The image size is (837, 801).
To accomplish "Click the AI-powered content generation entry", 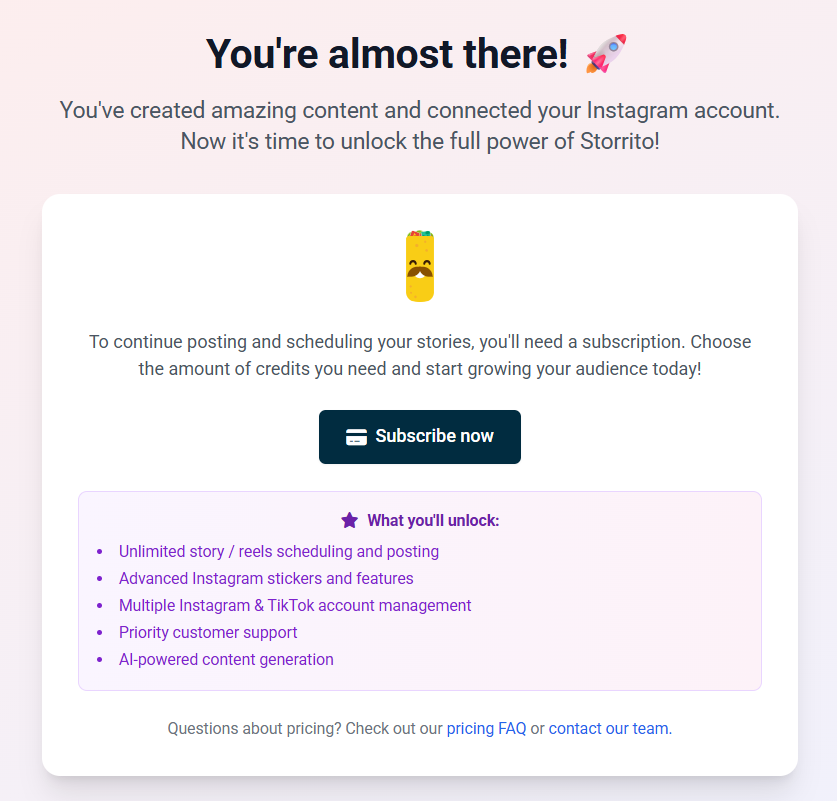I will pos(226,659).
